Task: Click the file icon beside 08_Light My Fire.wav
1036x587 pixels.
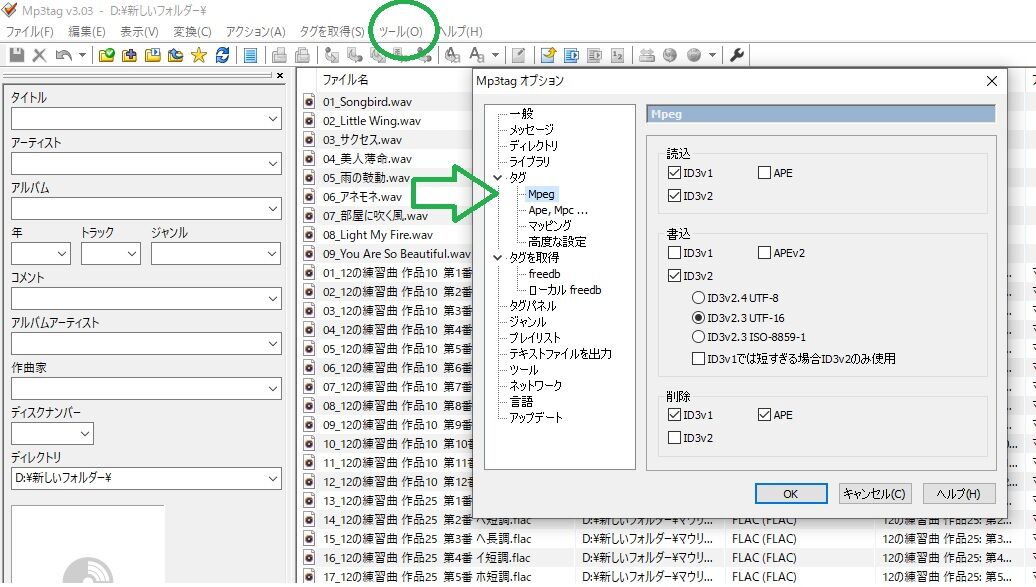Action: point(309,235)
